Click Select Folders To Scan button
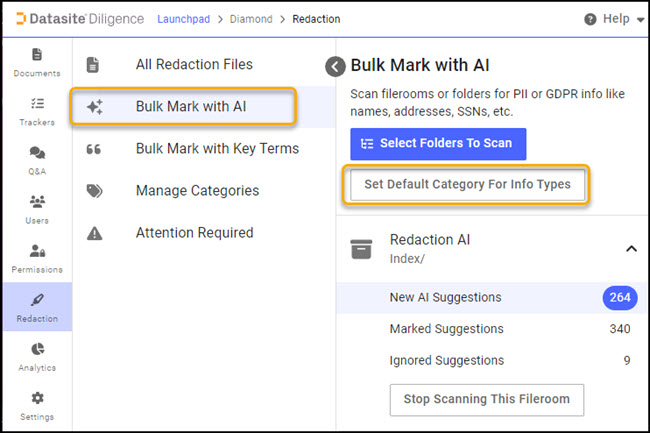 coord(438,143)
